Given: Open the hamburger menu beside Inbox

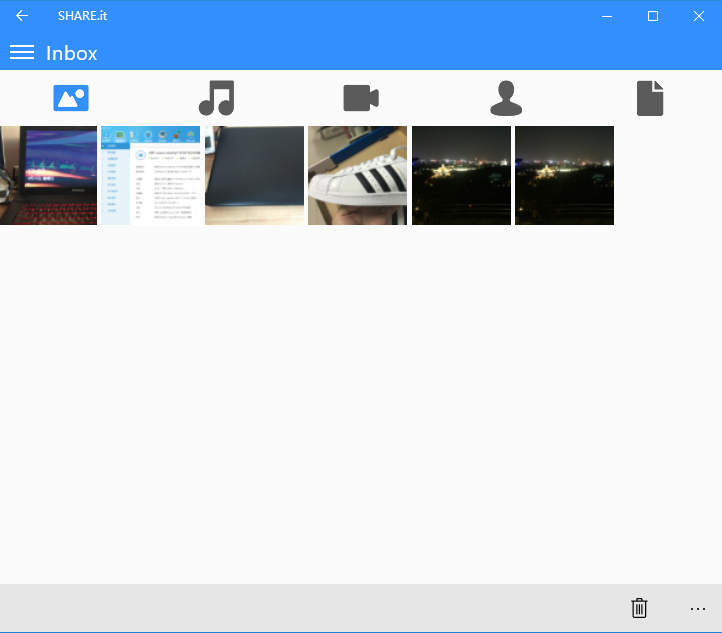Looking at the screenshot, I should [22, 52].
